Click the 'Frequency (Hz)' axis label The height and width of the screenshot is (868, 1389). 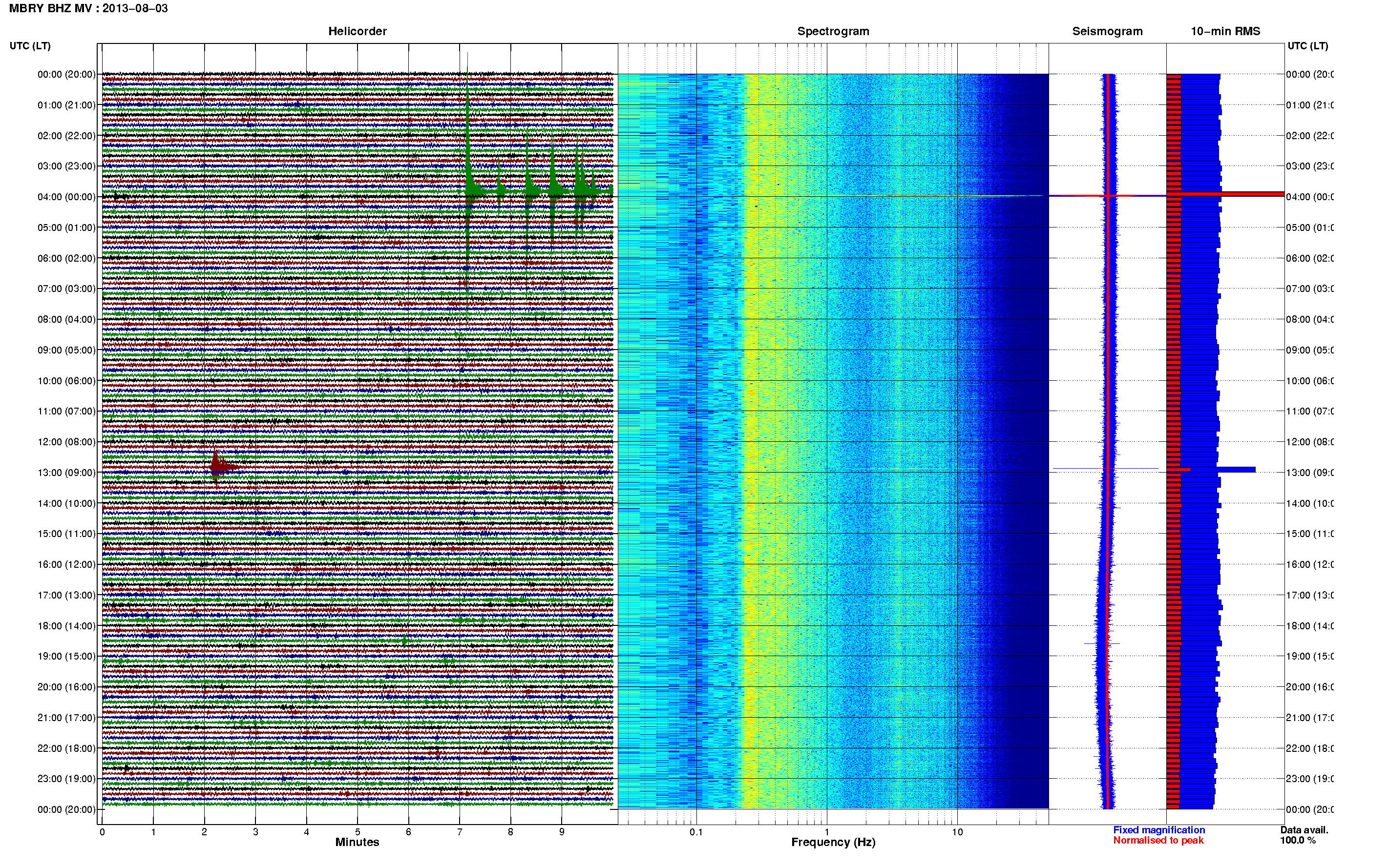coord(833,842)
